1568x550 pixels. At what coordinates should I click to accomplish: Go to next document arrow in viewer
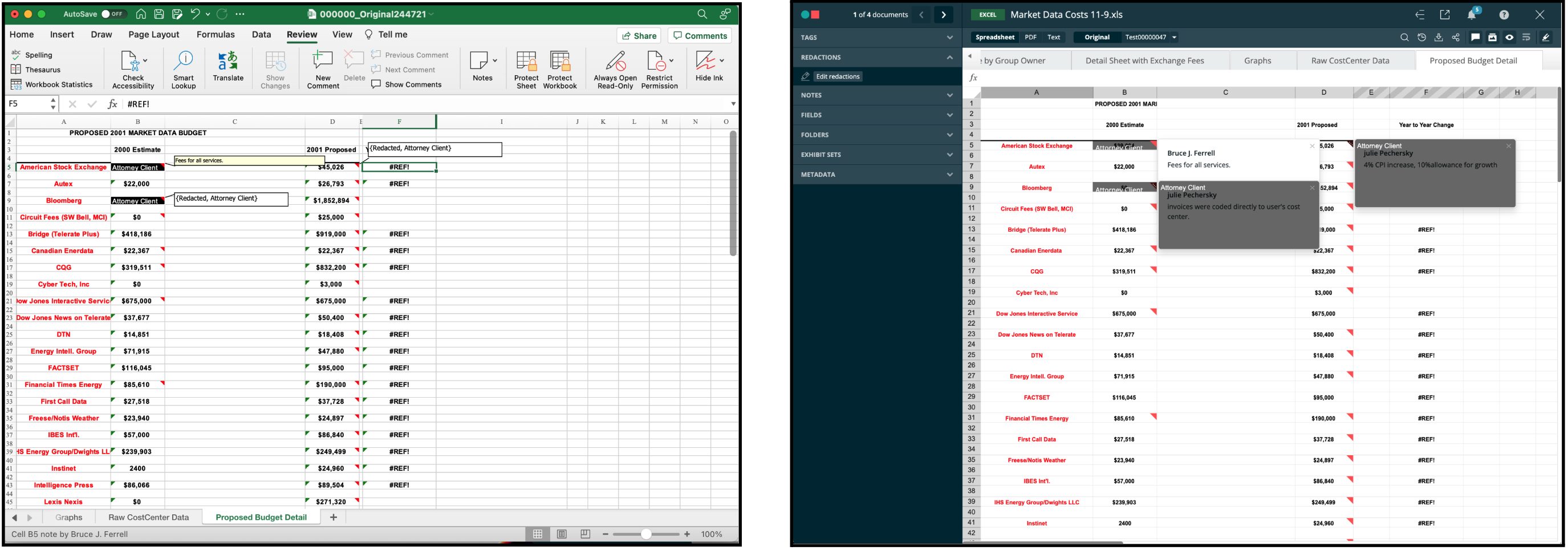pyautogui.click(x=944, y=15)
